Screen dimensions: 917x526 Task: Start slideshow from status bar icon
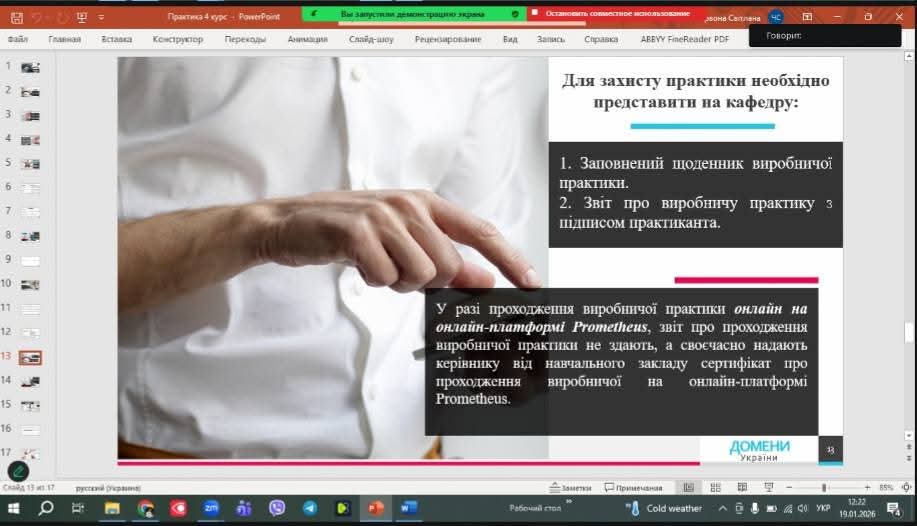pos(768,488)
